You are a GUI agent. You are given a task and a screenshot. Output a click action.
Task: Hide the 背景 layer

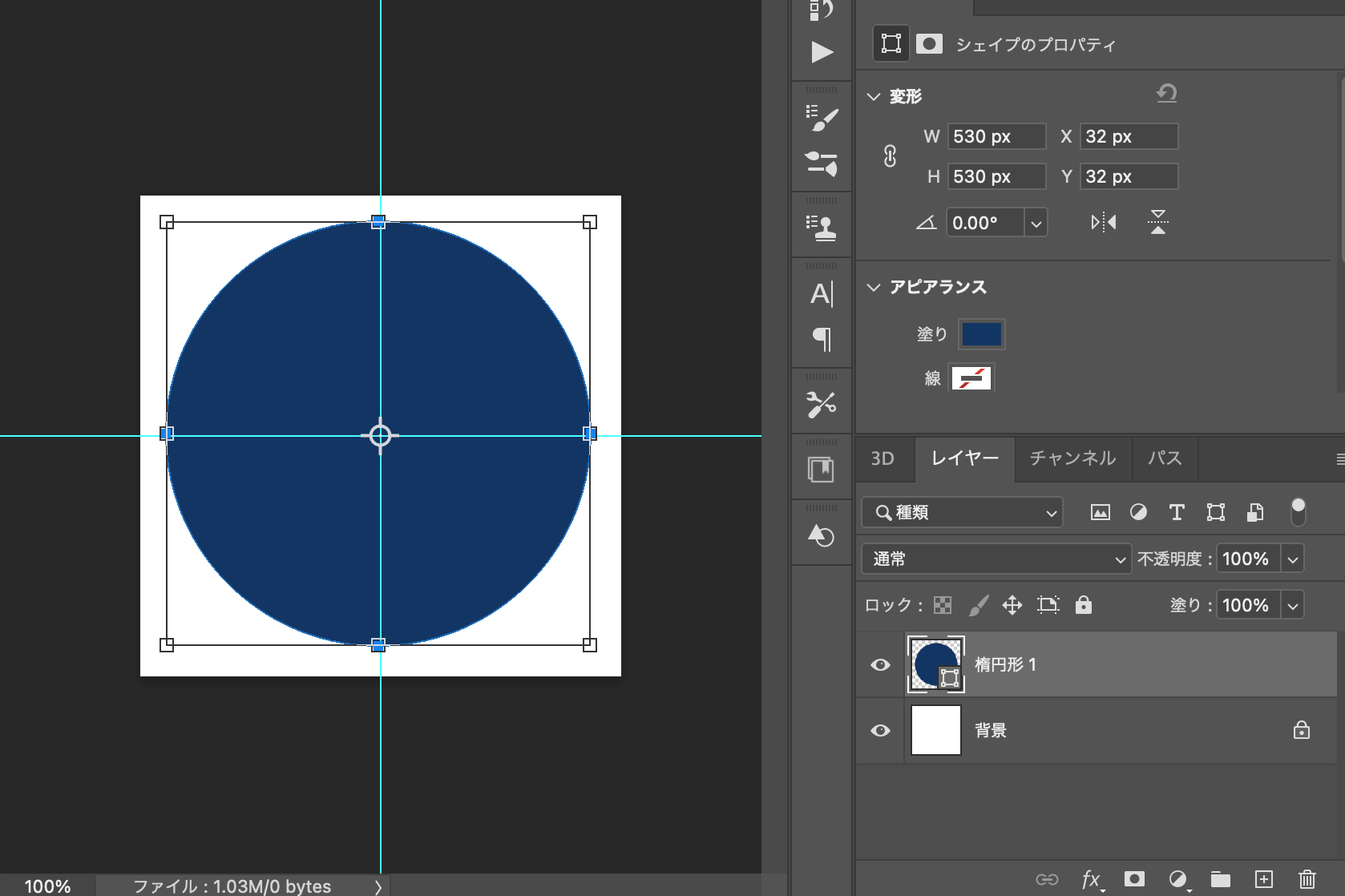[880, 730]
